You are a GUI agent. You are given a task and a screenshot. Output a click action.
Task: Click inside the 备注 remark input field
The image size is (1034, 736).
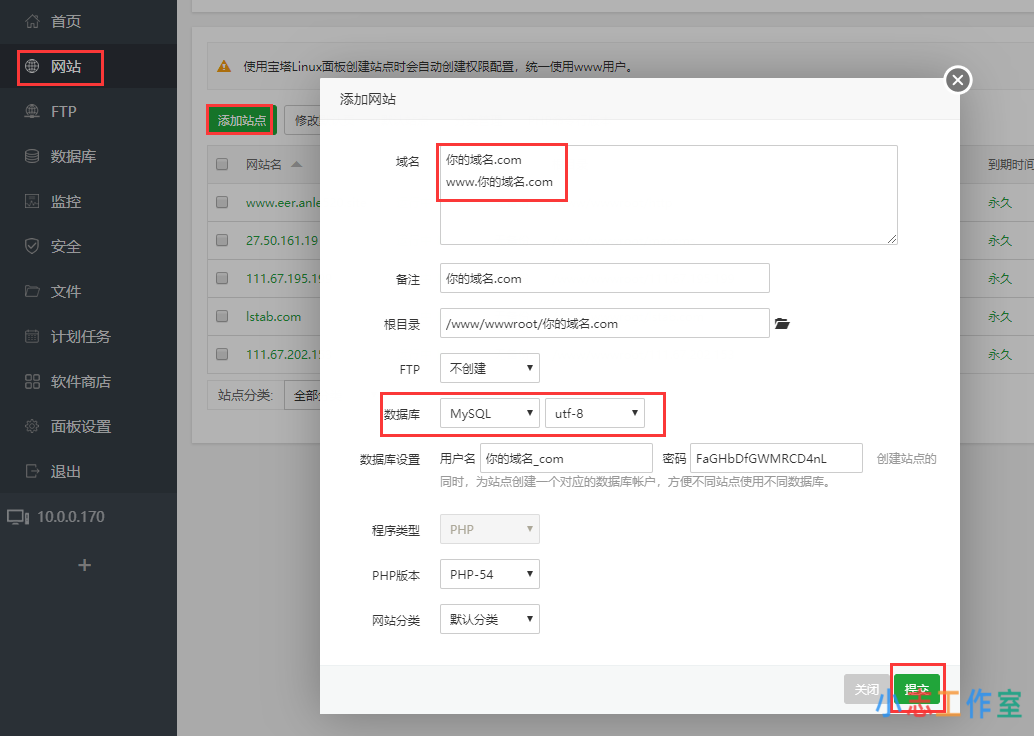(x=604, y=278)
